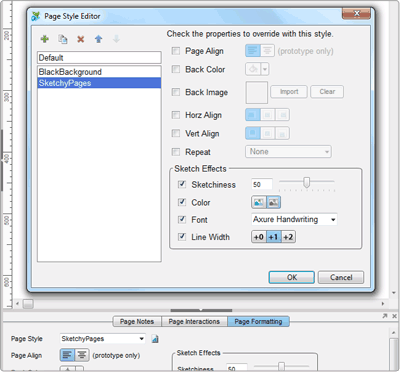Click the Default style name field
The height and width of the screenshot is (372, 400).
99,57
